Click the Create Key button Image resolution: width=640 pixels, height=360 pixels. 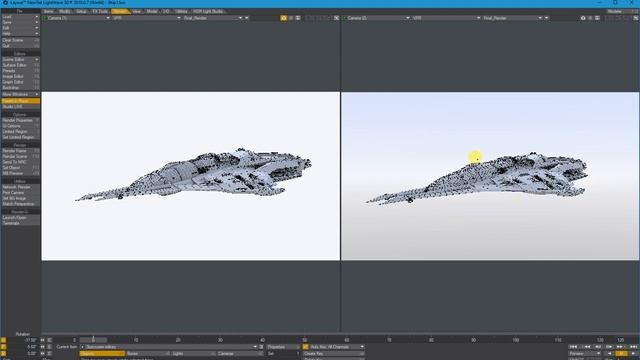(334, 353)
